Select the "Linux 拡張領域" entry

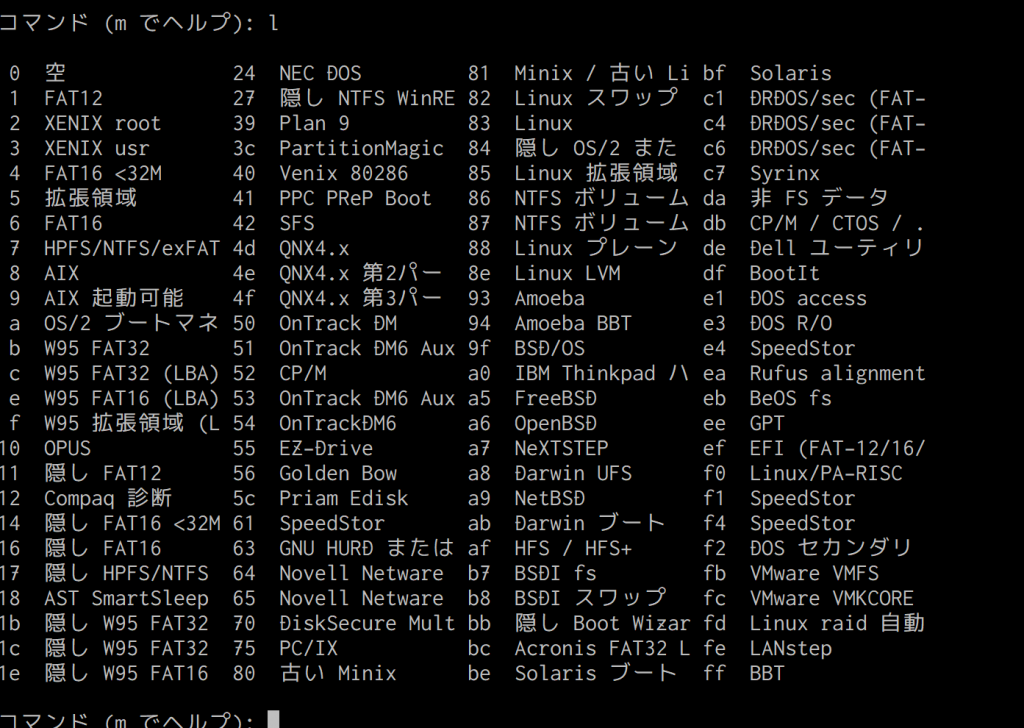click(596, 173)
